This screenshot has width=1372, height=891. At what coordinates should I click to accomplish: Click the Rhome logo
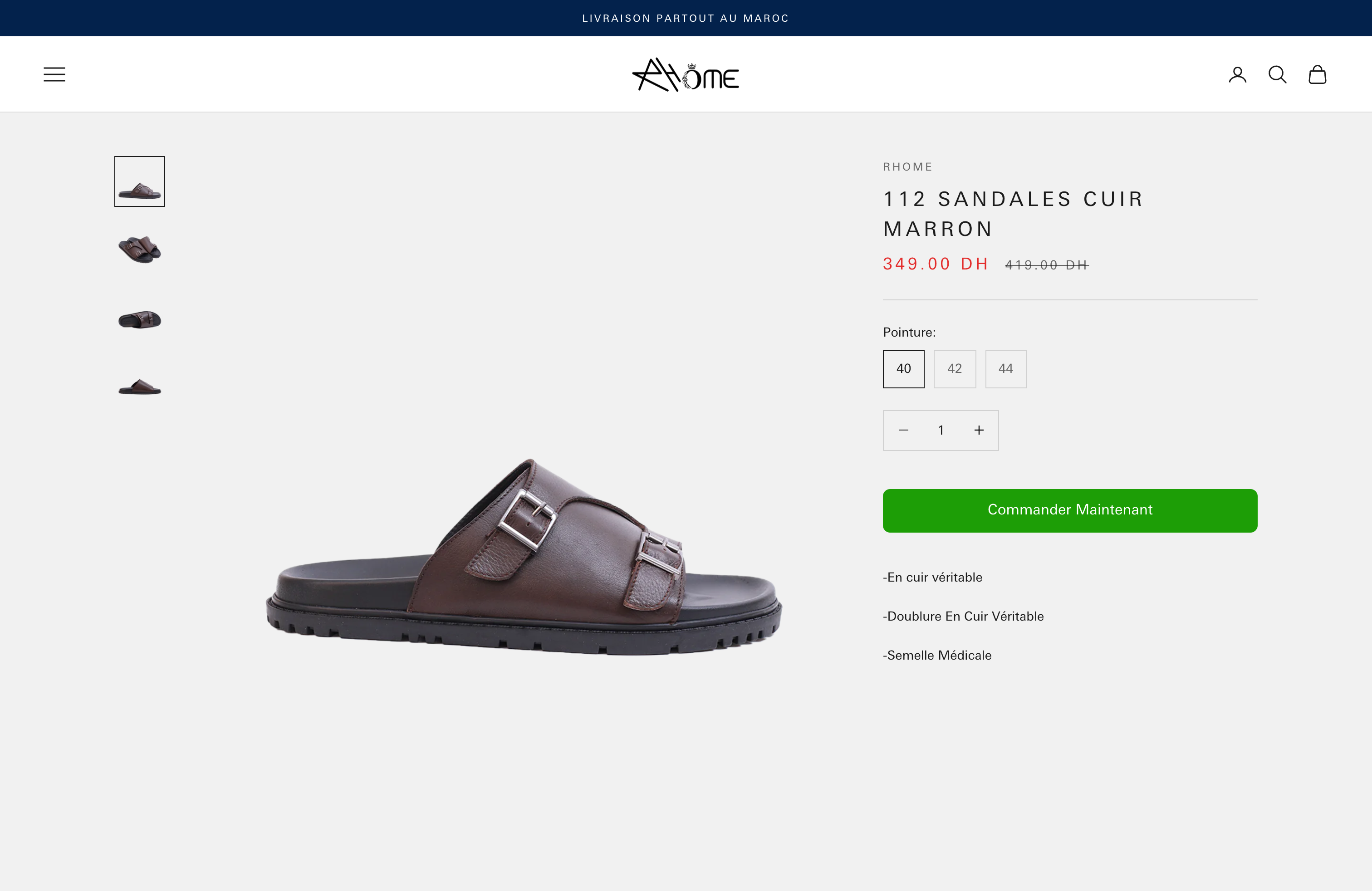tap(686, 75)
